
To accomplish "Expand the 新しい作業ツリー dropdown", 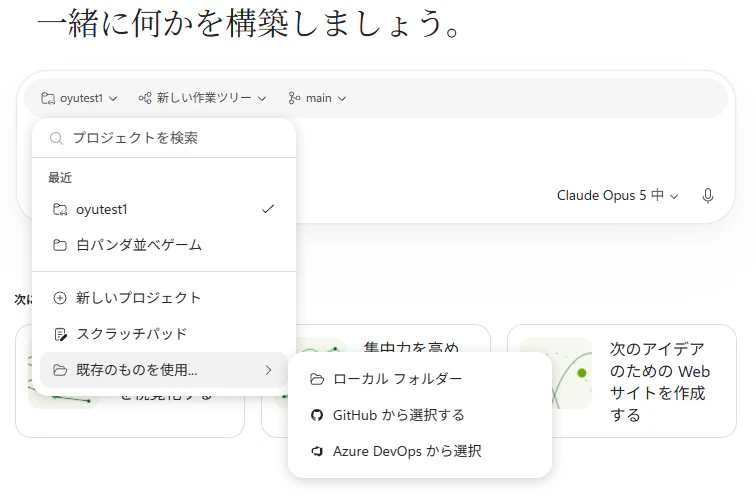I will coord(202,98).
